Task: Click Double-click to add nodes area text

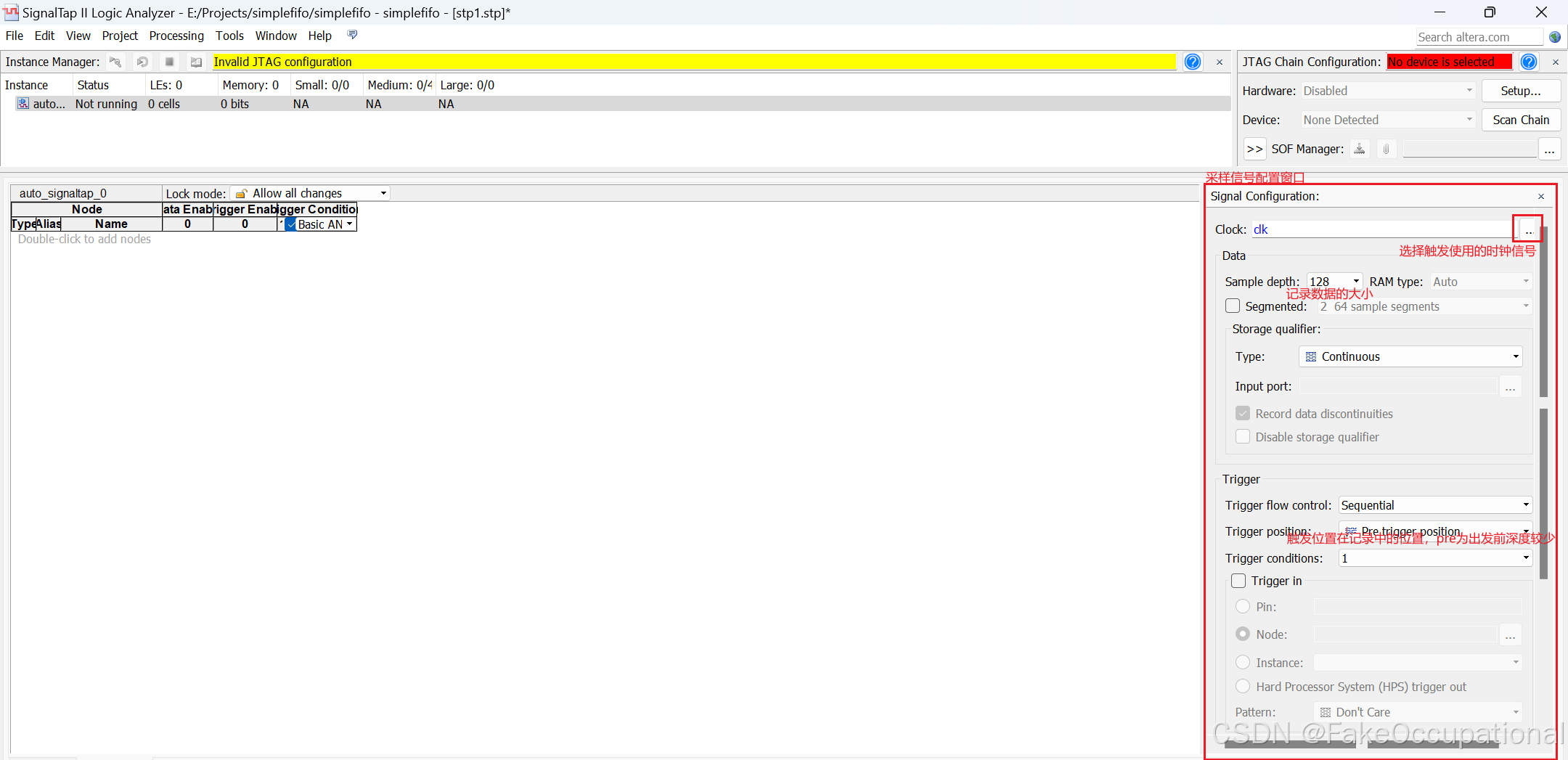Action: [x=84, y=239]
